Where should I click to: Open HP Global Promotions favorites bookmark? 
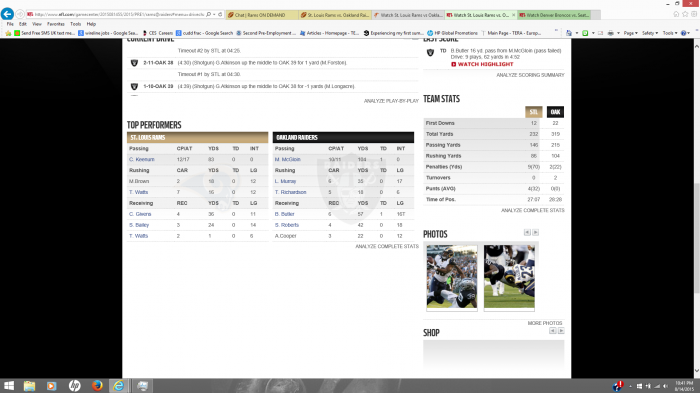pyautogui.click(x=452, y=33)
